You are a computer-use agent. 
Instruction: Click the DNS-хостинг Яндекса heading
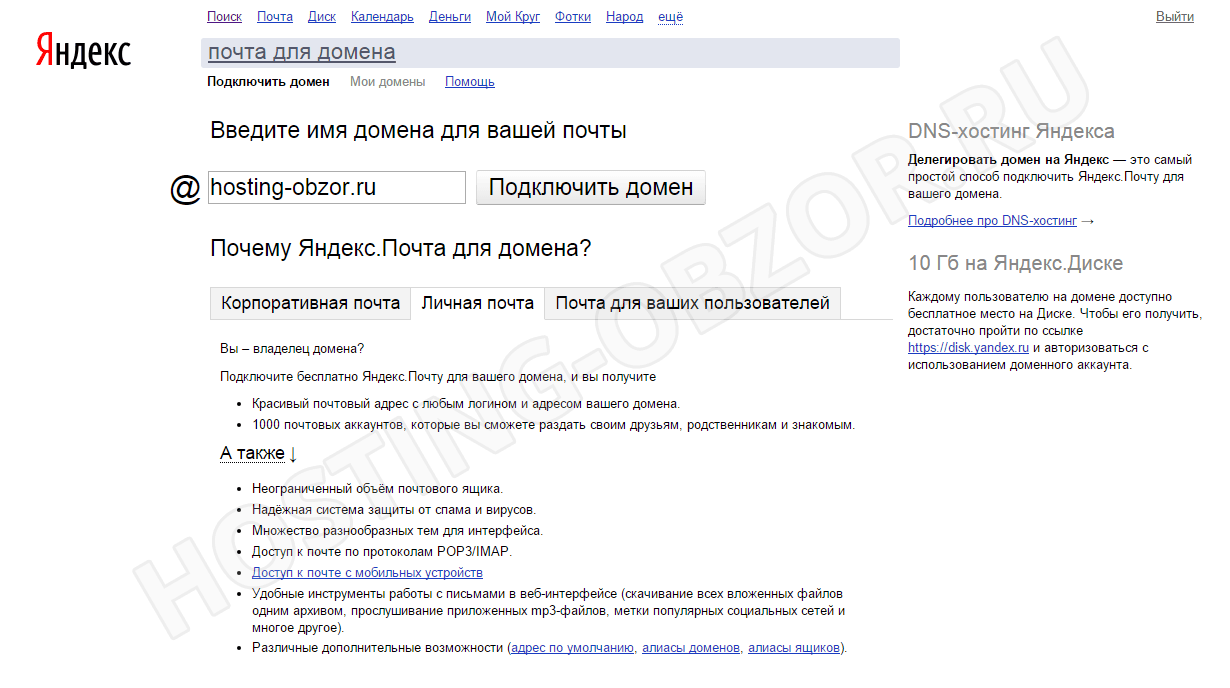[x=1011, y=132]
